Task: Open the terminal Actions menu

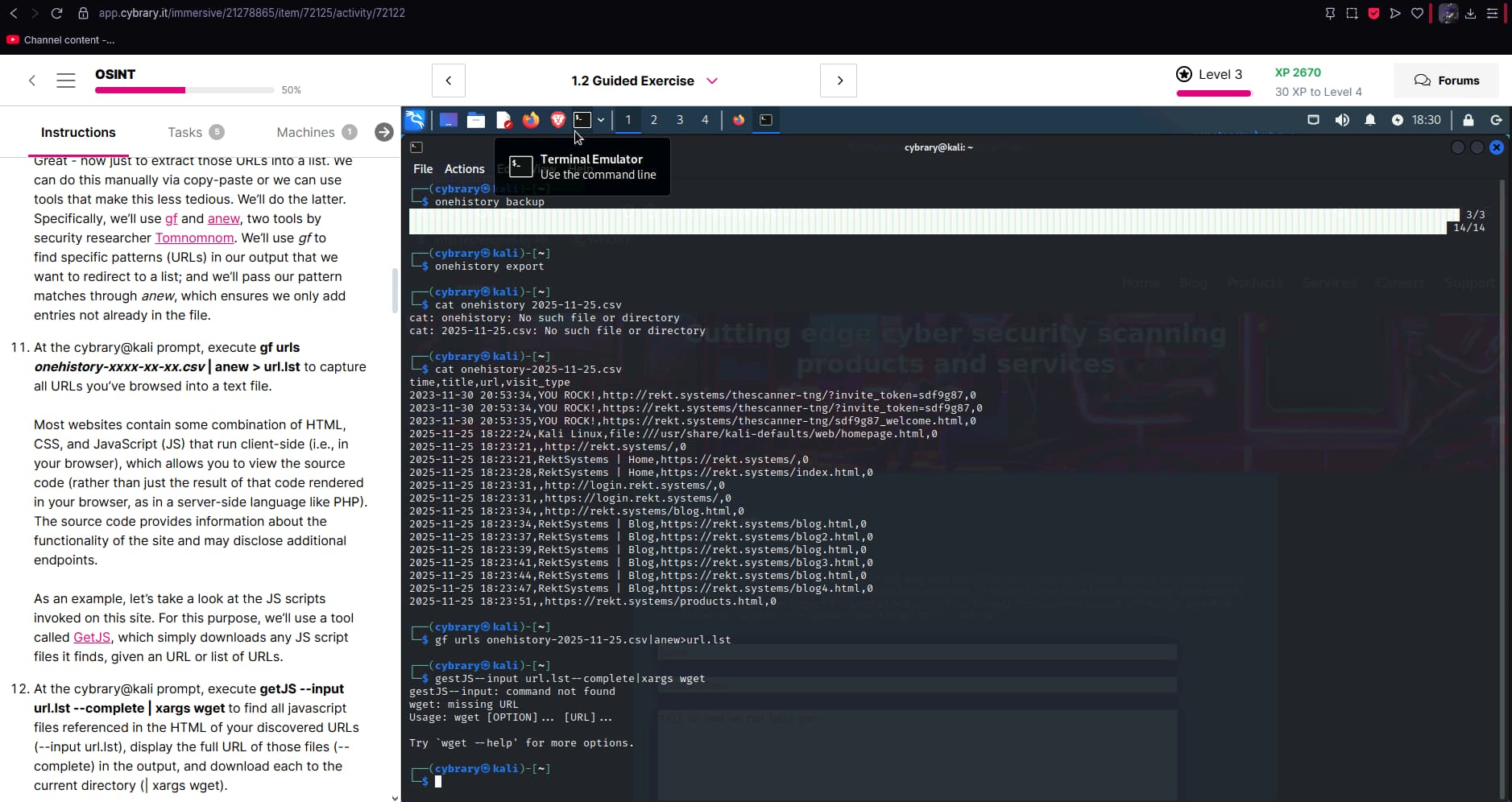Action: (464, 169)
